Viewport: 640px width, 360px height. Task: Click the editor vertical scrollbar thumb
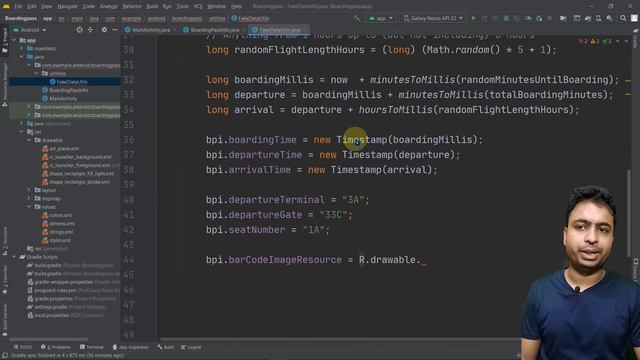tap(629, 212)
